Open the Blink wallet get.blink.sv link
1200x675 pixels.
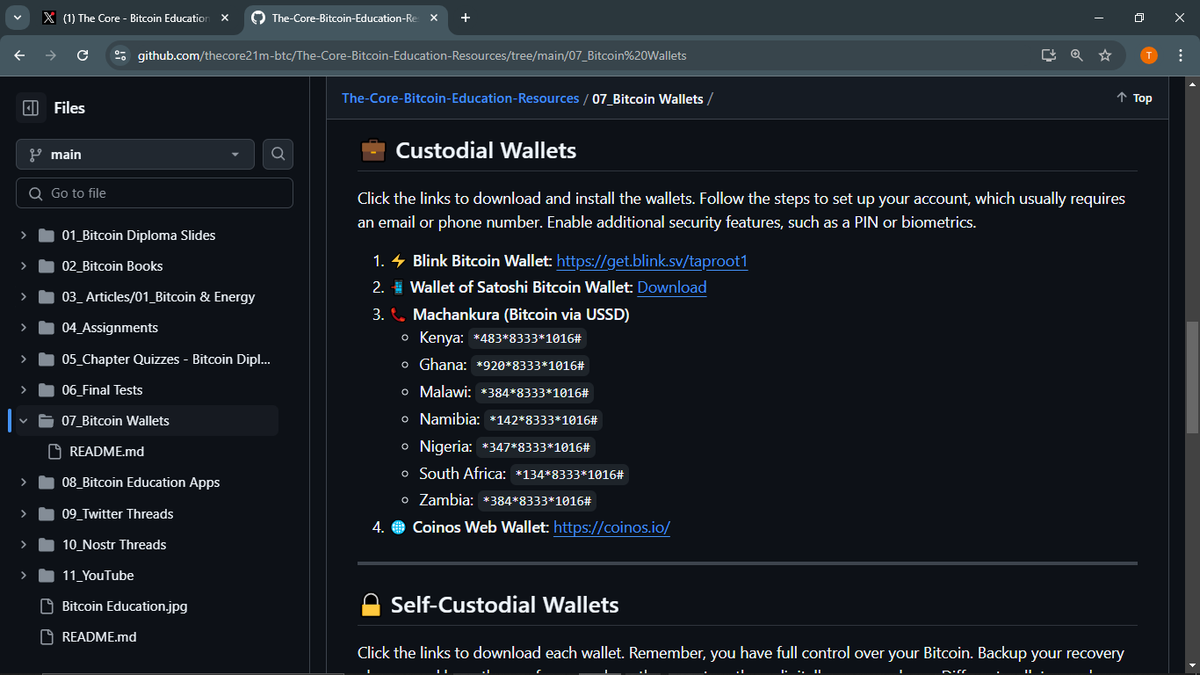(x=652, y=261)
